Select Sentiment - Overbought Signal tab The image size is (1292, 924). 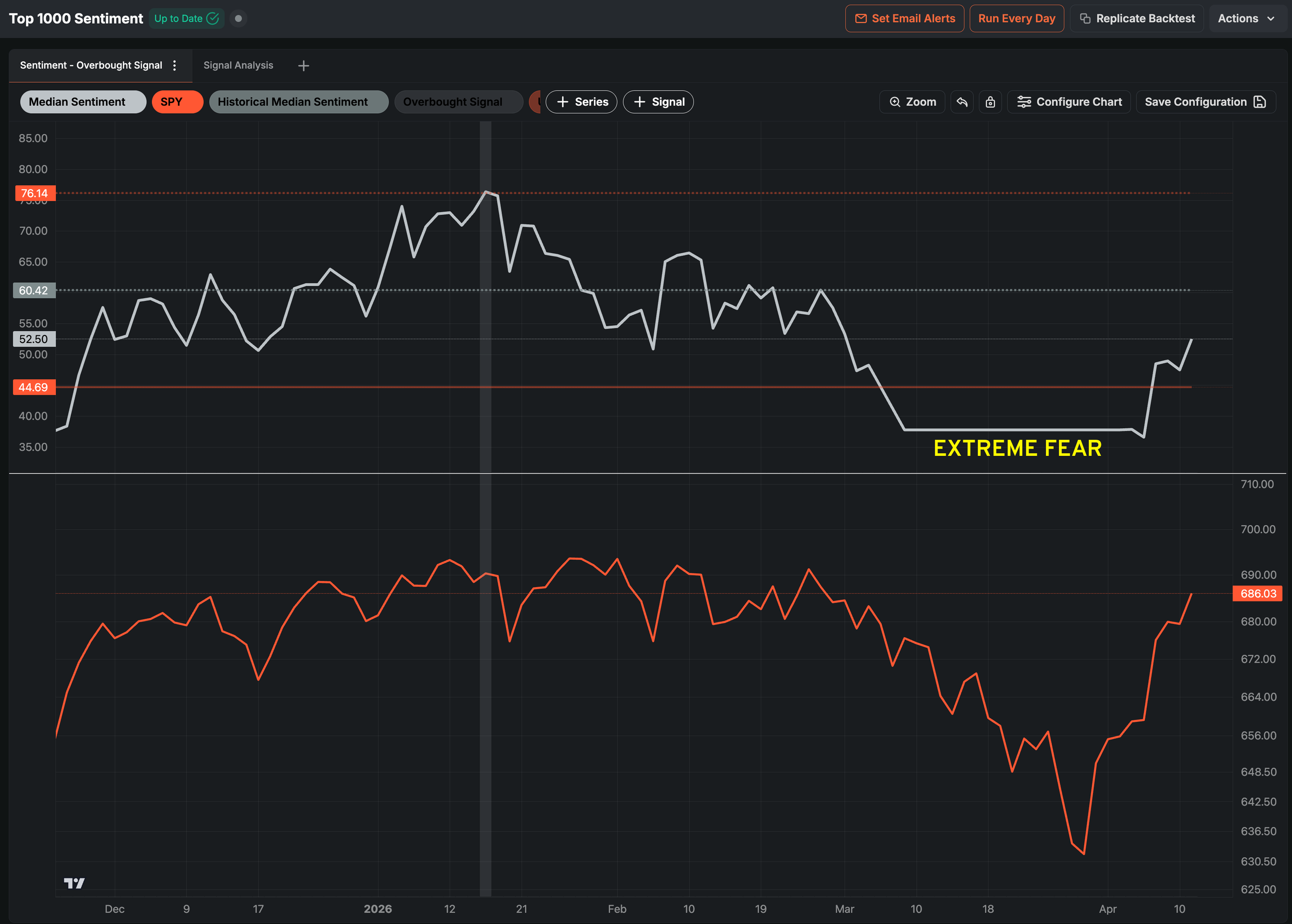pyautogui.click(x=91, y=66)
